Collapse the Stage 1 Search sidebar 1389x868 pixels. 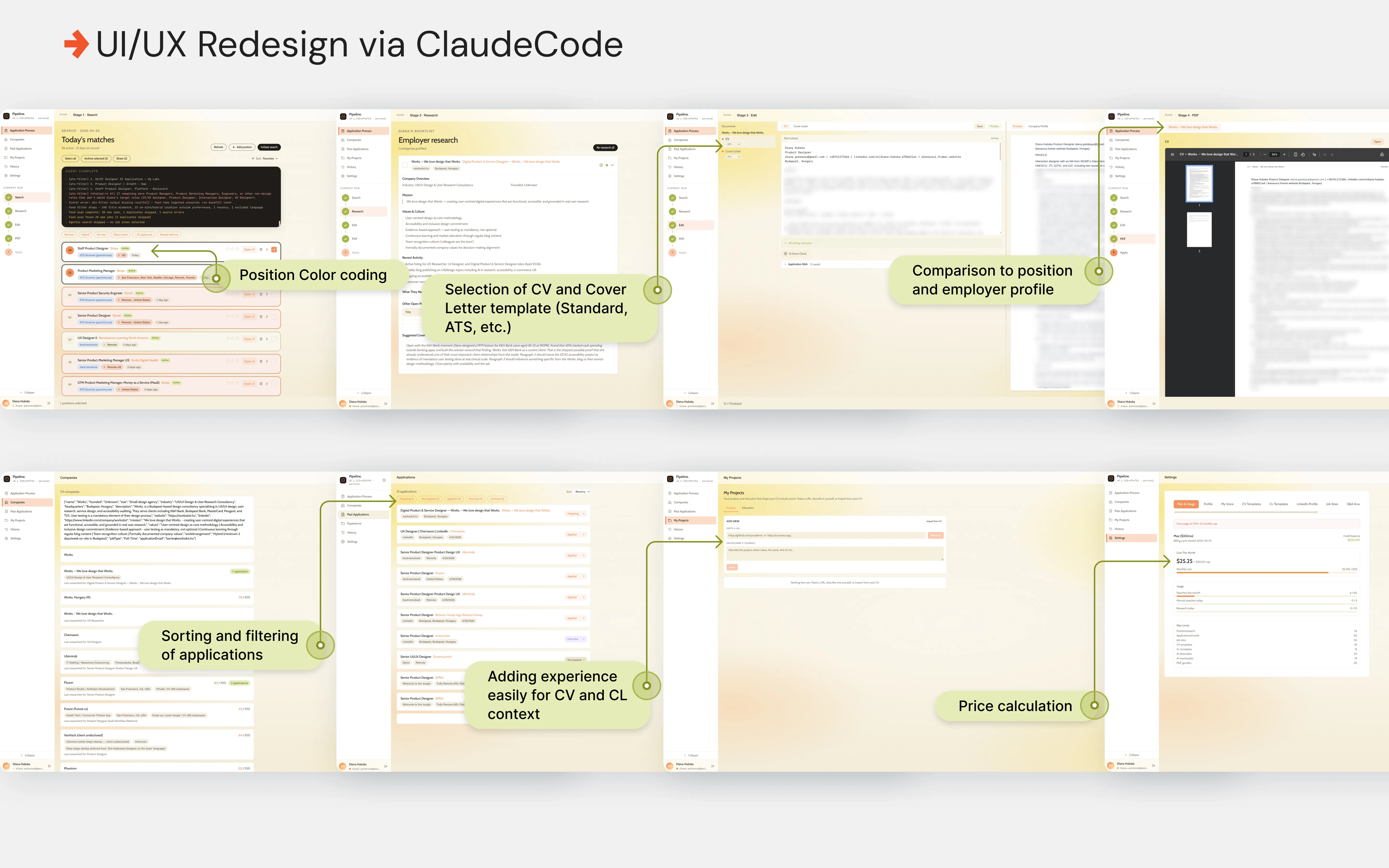(27, 393)
